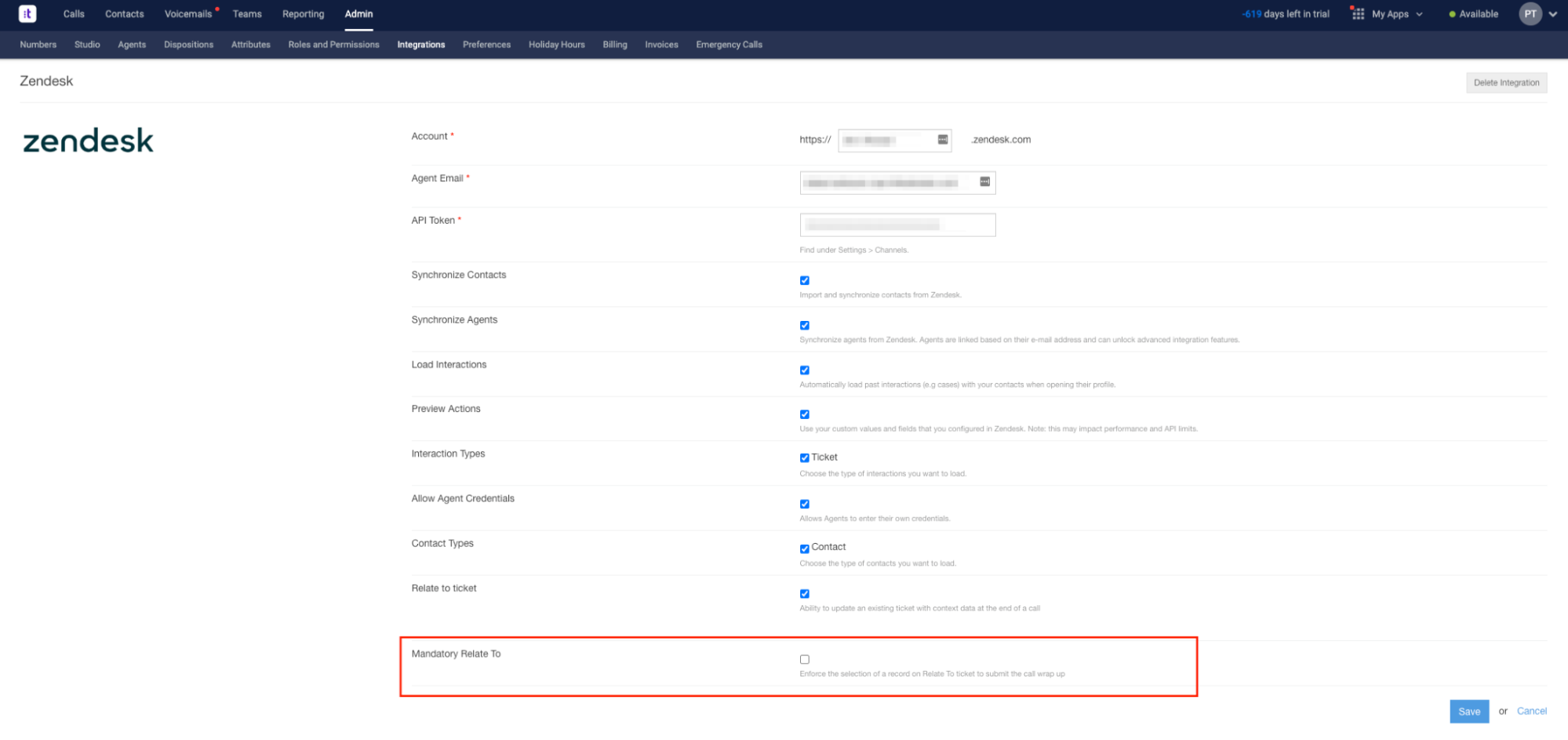
Task: Open Voicemails in the top navigation
Action: (x=188, y=14)
